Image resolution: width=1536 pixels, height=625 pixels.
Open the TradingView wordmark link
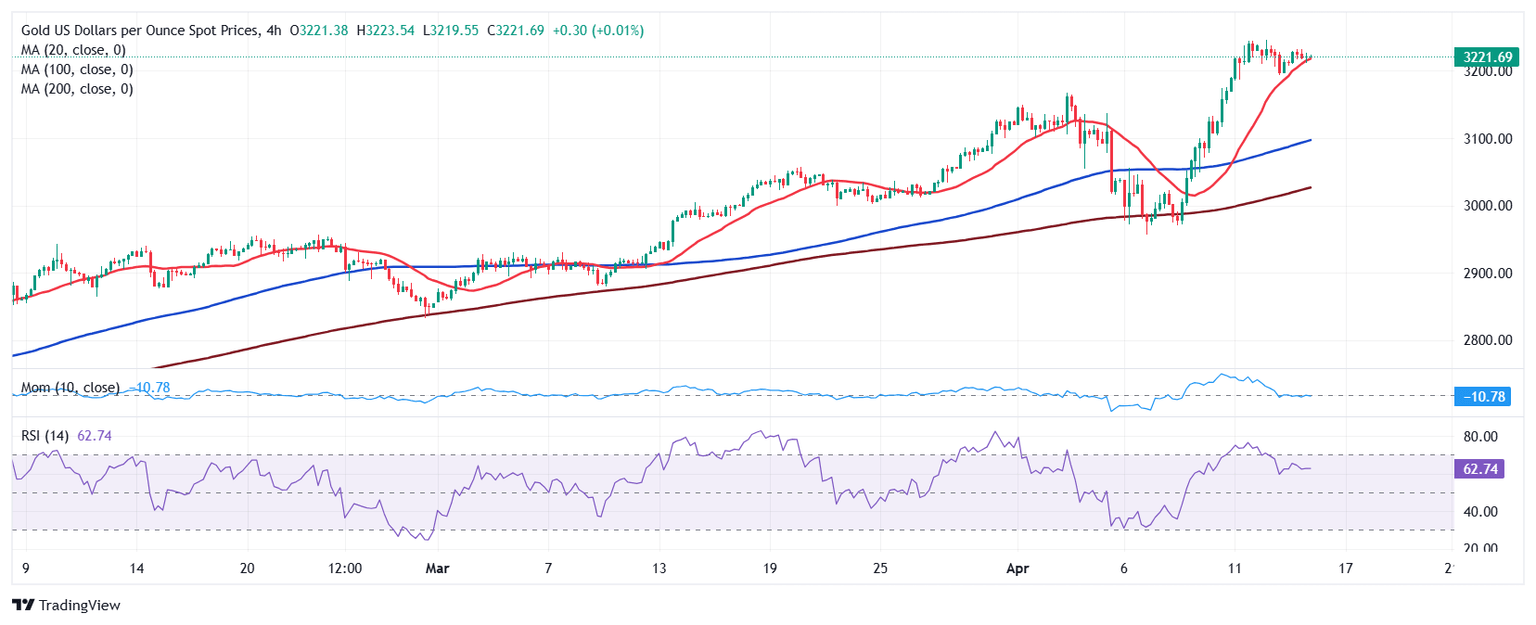(x=74, y=605)
